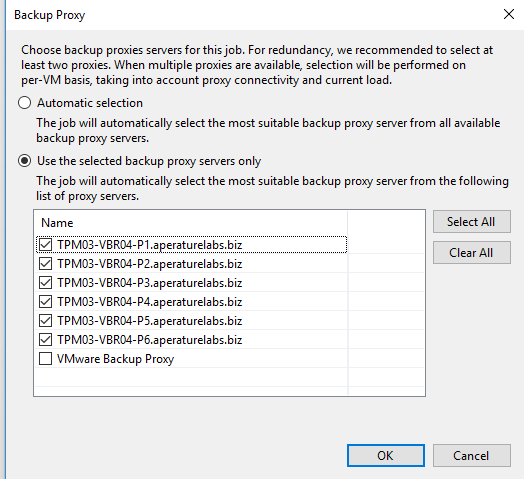Highlight TPM03-VBR04-P6.aperturelabs.biz row name
Image resolution: width=524 pixels, height=479 pixels.
point(150,340)
